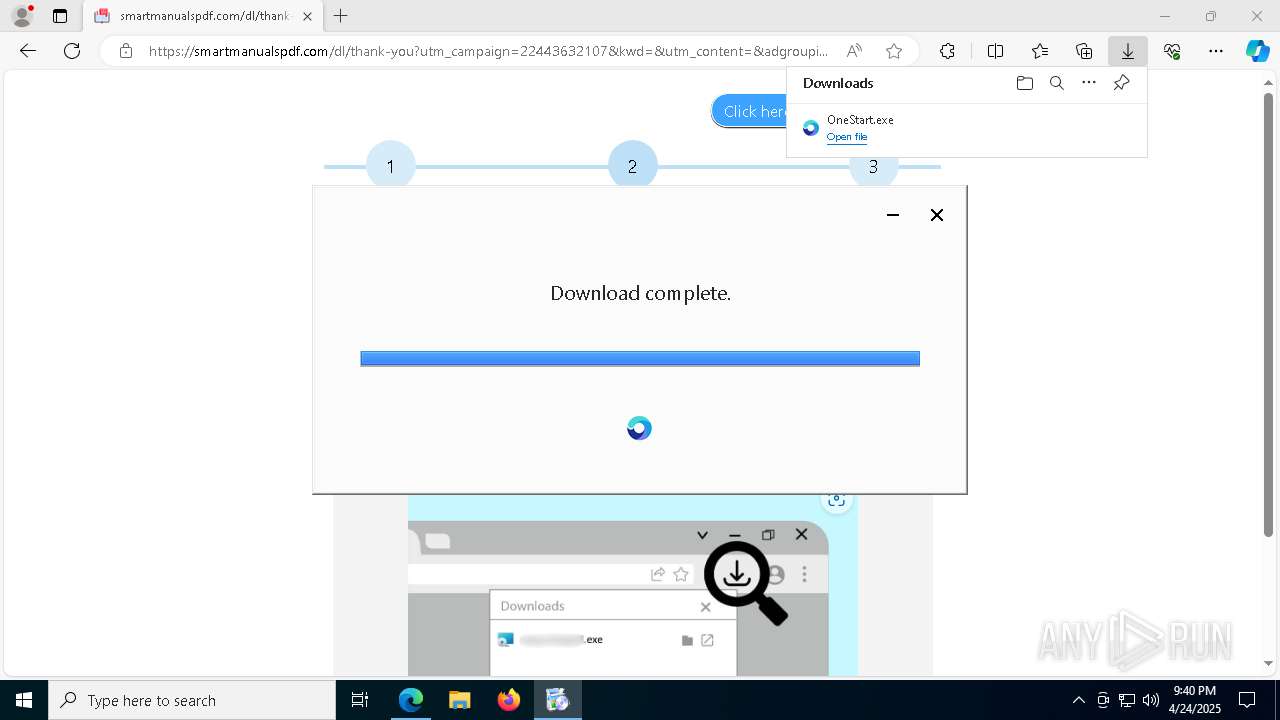1280x720 pixels.
Task: Open the Extensions puzzle icon
Action: [947, 51]
